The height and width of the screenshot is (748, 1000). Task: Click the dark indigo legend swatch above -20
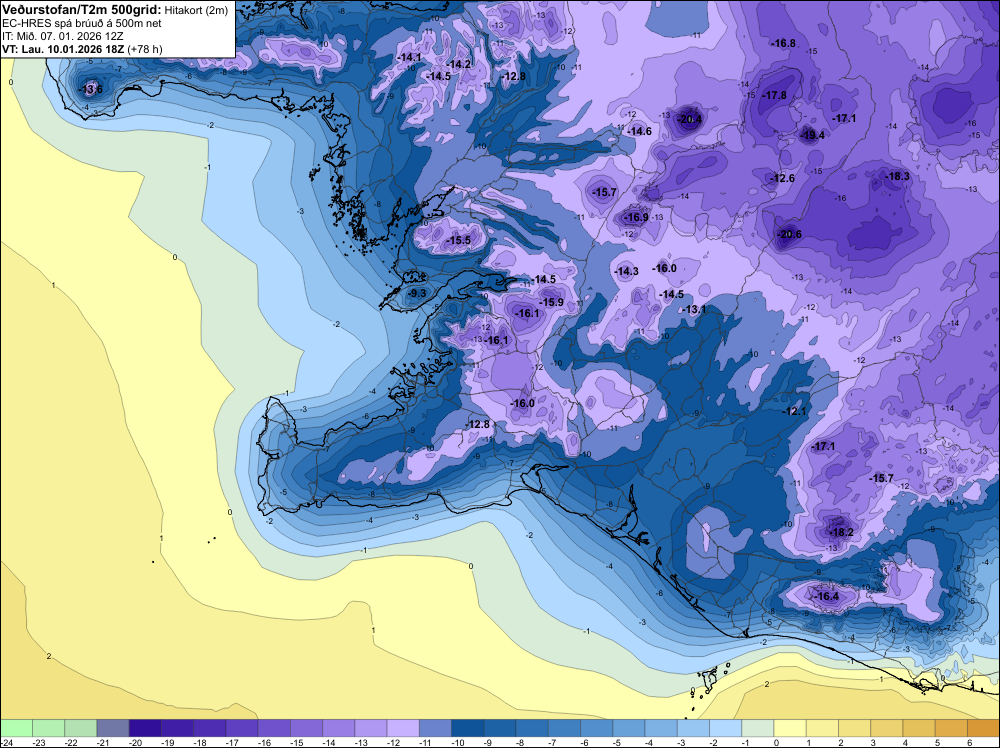pyautogui.click(x=145, y=728)
